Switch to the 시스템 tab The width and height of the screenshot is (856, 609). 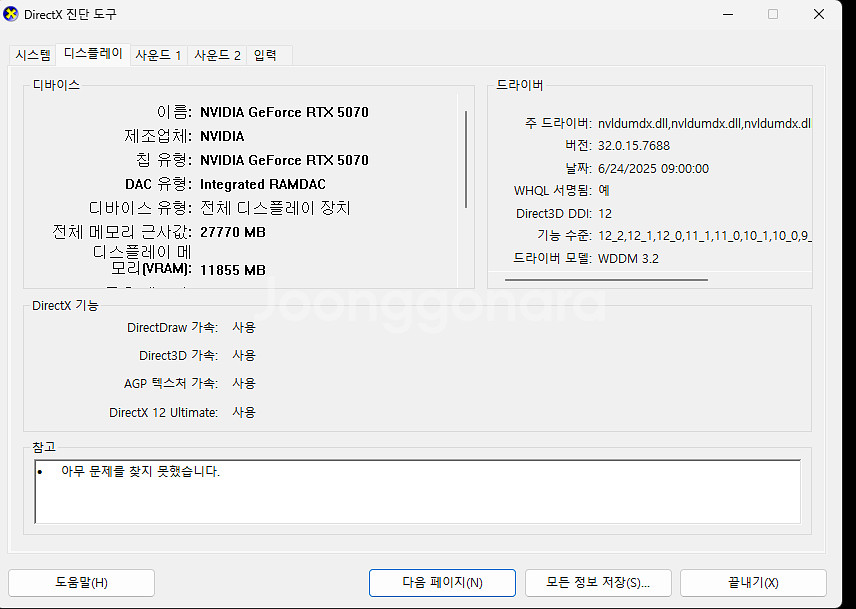click(x=33, y=55)
